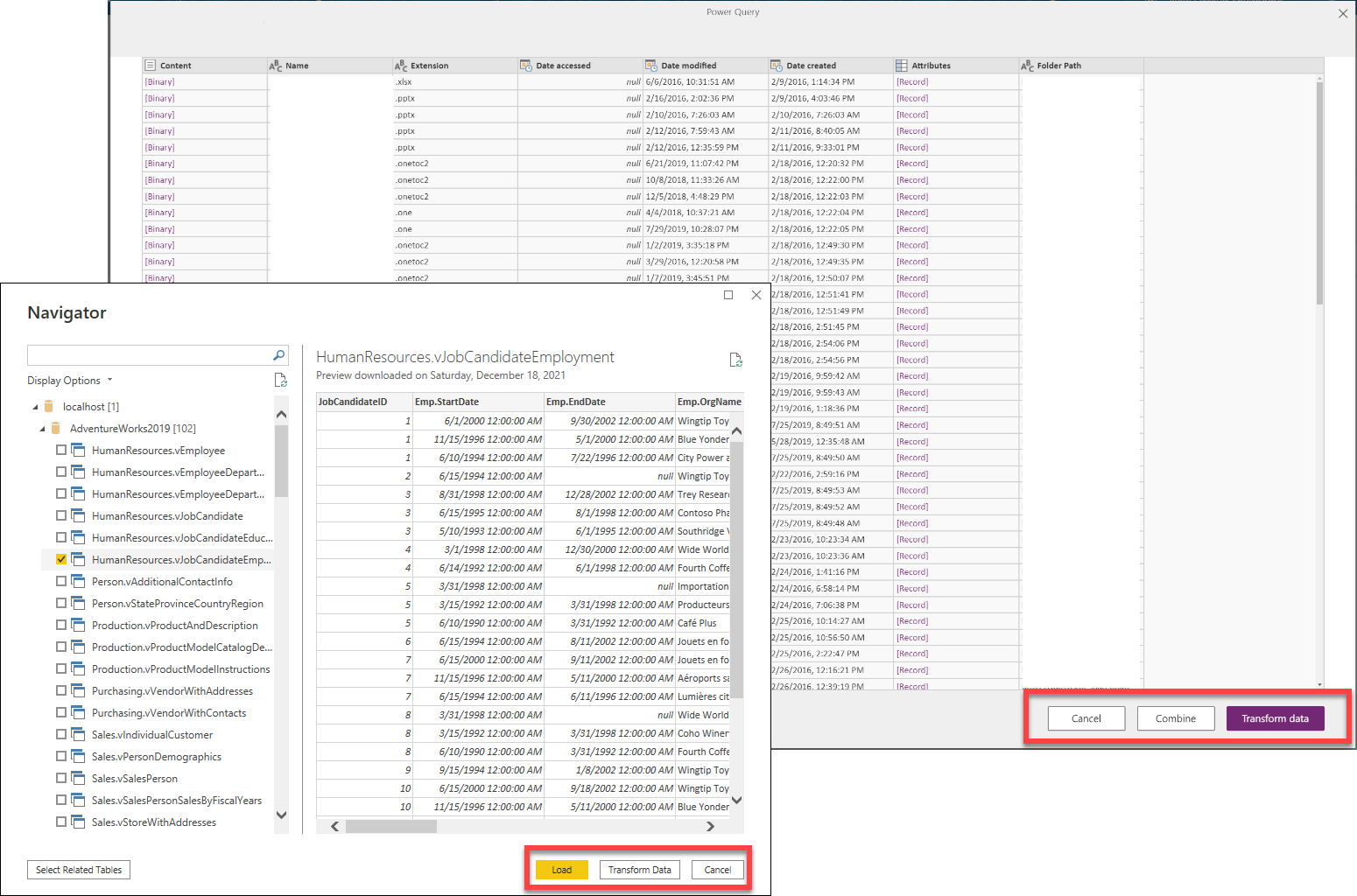Click the Select Related Tables button
1357x896 pixels.
click(79, 870)
